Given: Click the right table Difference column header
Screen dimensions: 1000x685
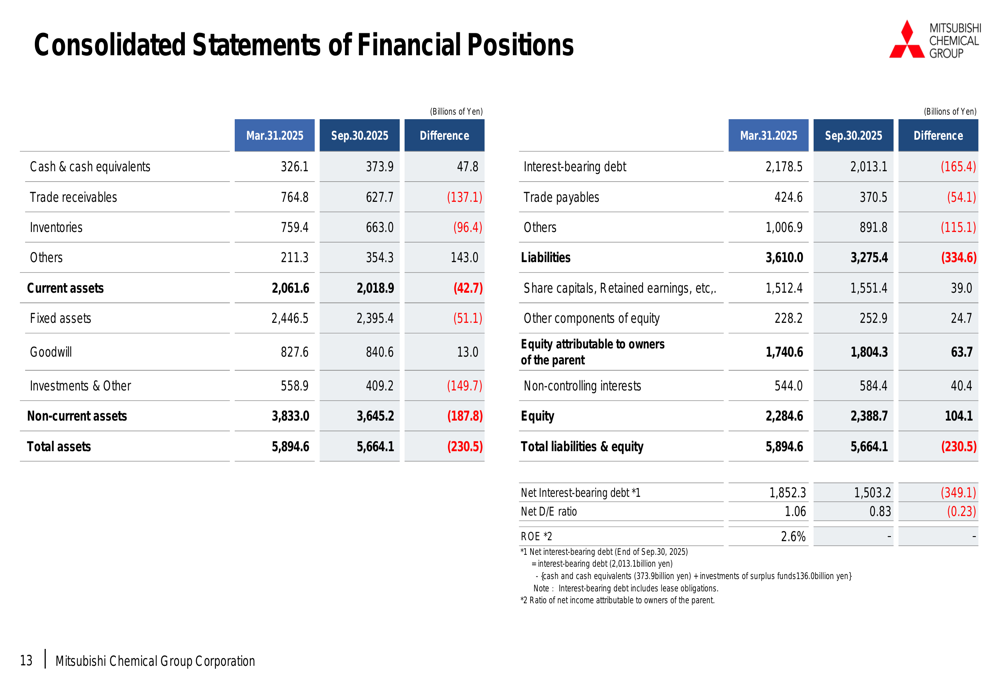Looking at the screenshot, I should (x=938, y=135).
